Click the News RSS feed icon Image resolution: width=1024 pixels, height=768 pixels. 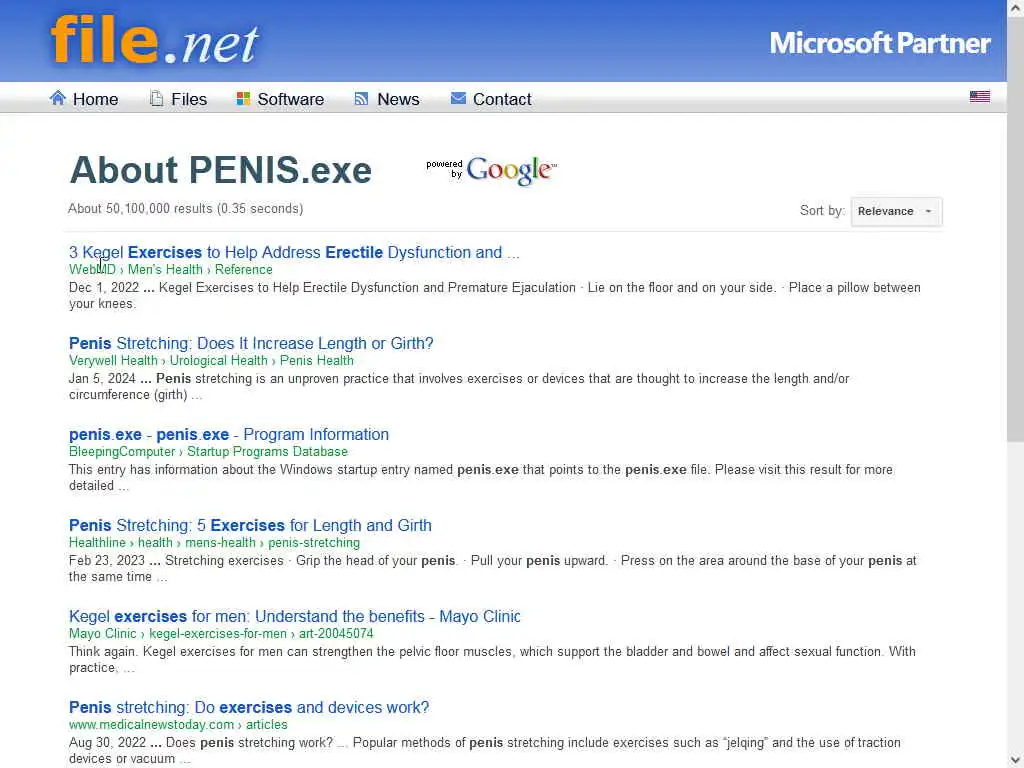click(x=362, y=98)
